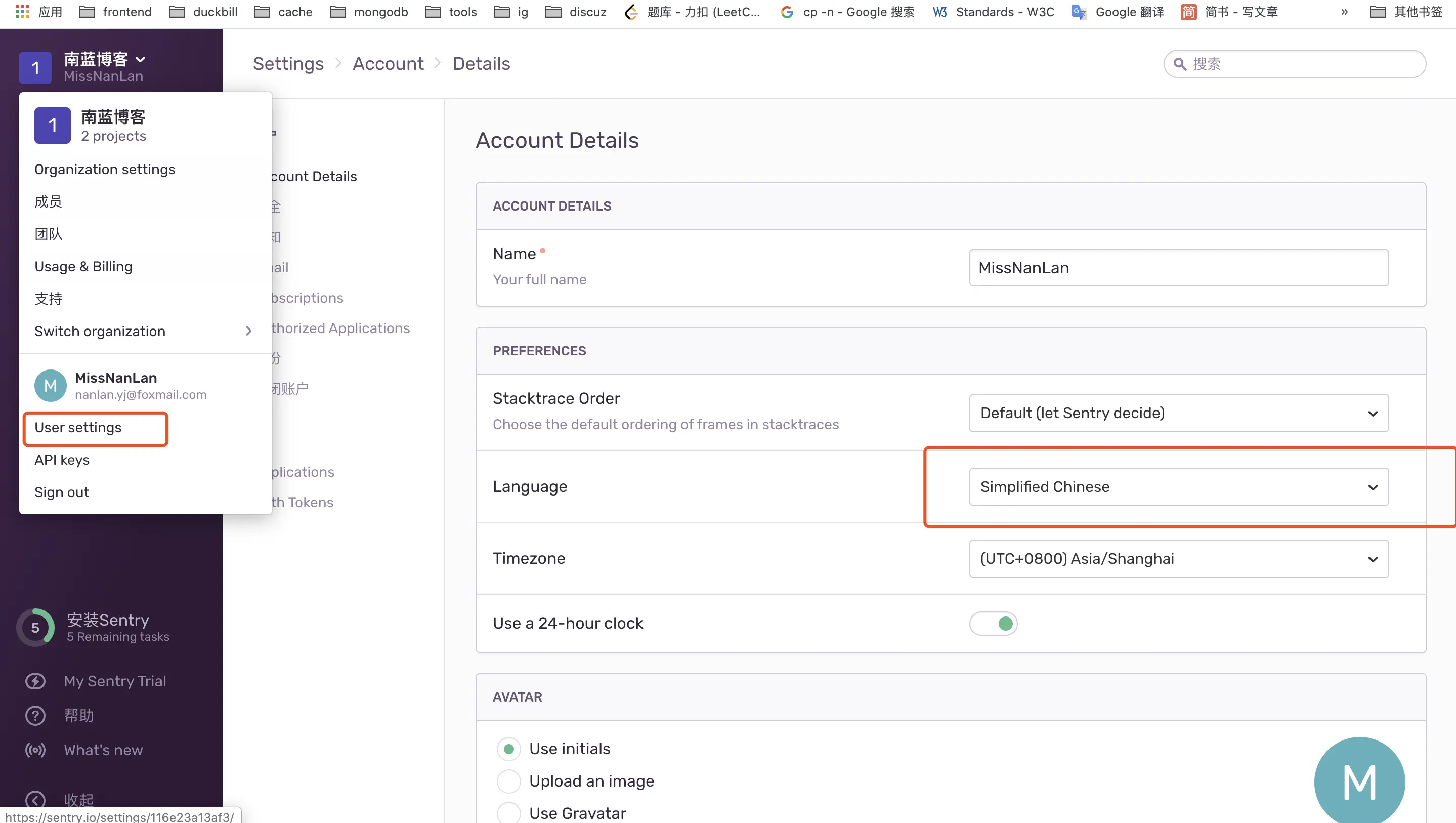Click the Account breadcrumb link
Image resolution: width=1456 pixels, height=823 pixels.
click(388, 64)
